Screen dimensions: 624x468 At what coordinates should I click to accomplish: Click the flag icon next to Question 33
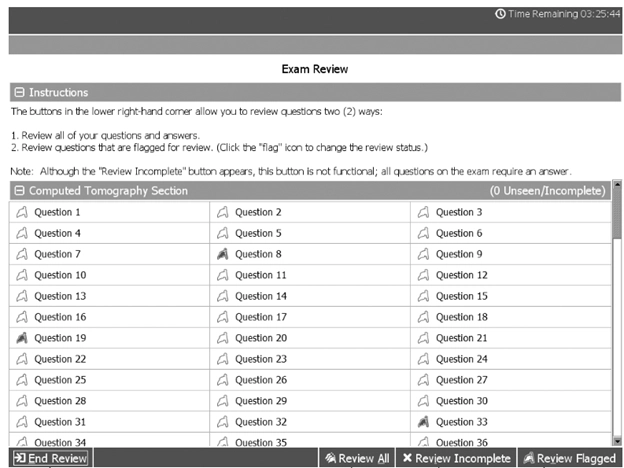pos(423,422)
